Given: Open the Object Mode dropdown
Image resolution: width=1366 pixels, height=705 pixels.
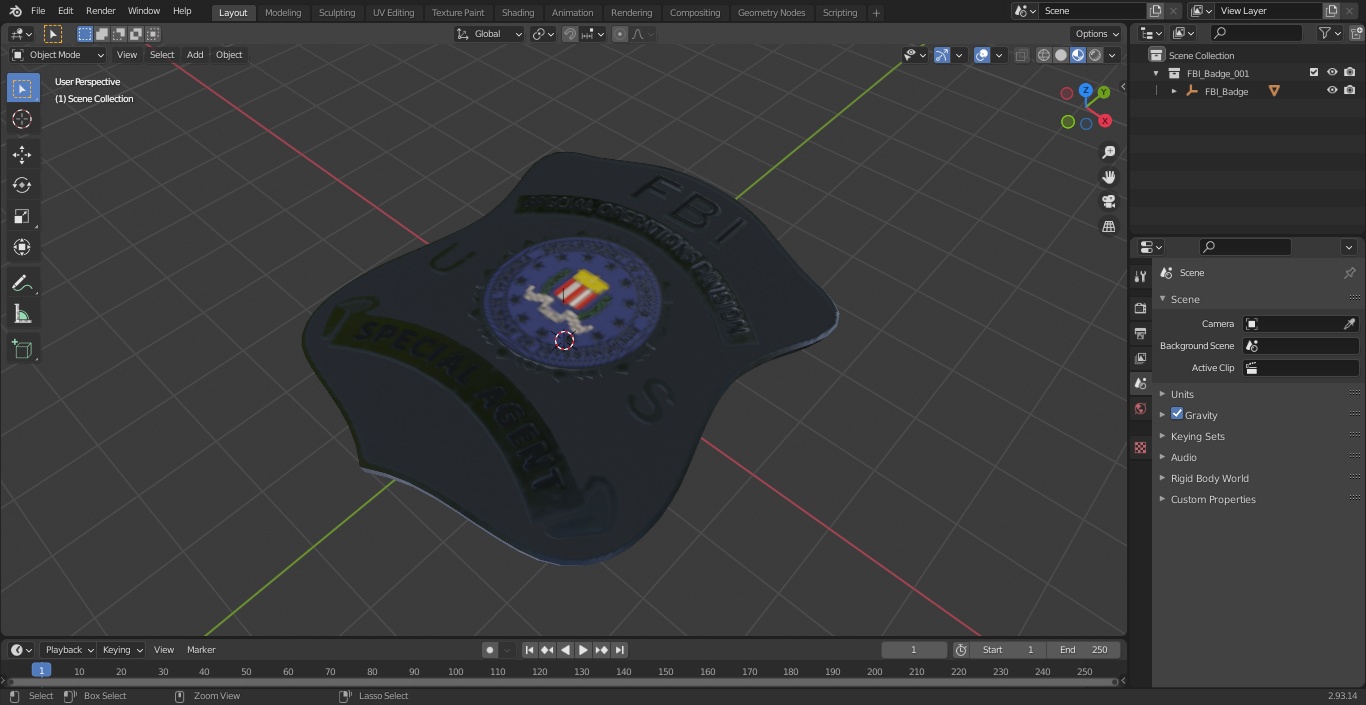Looking at the screenshot, I should pyautogui.click(x=57, y=55).
